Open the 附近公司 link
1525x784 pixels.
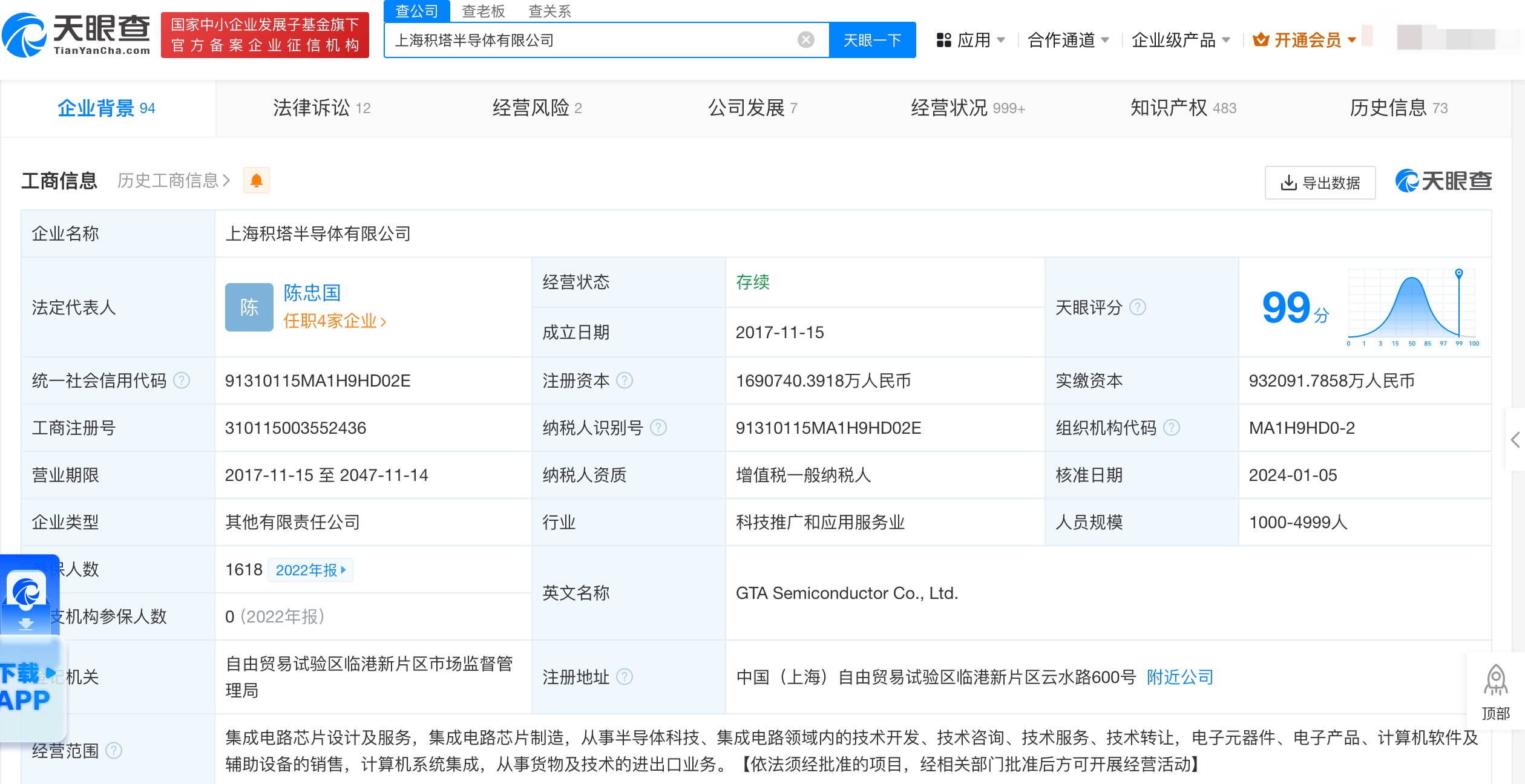[1180, 677]
